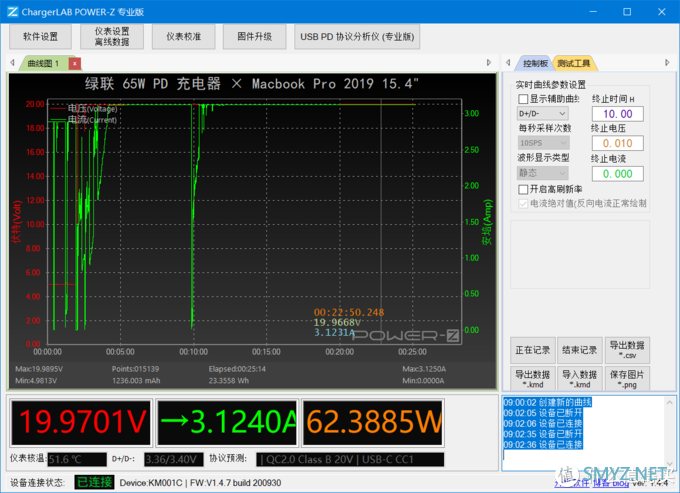Image resolution: width=680 pixels, height=493 pixels.
Task: Click the 19.9701V voltage readout
Action: [81, 423]
